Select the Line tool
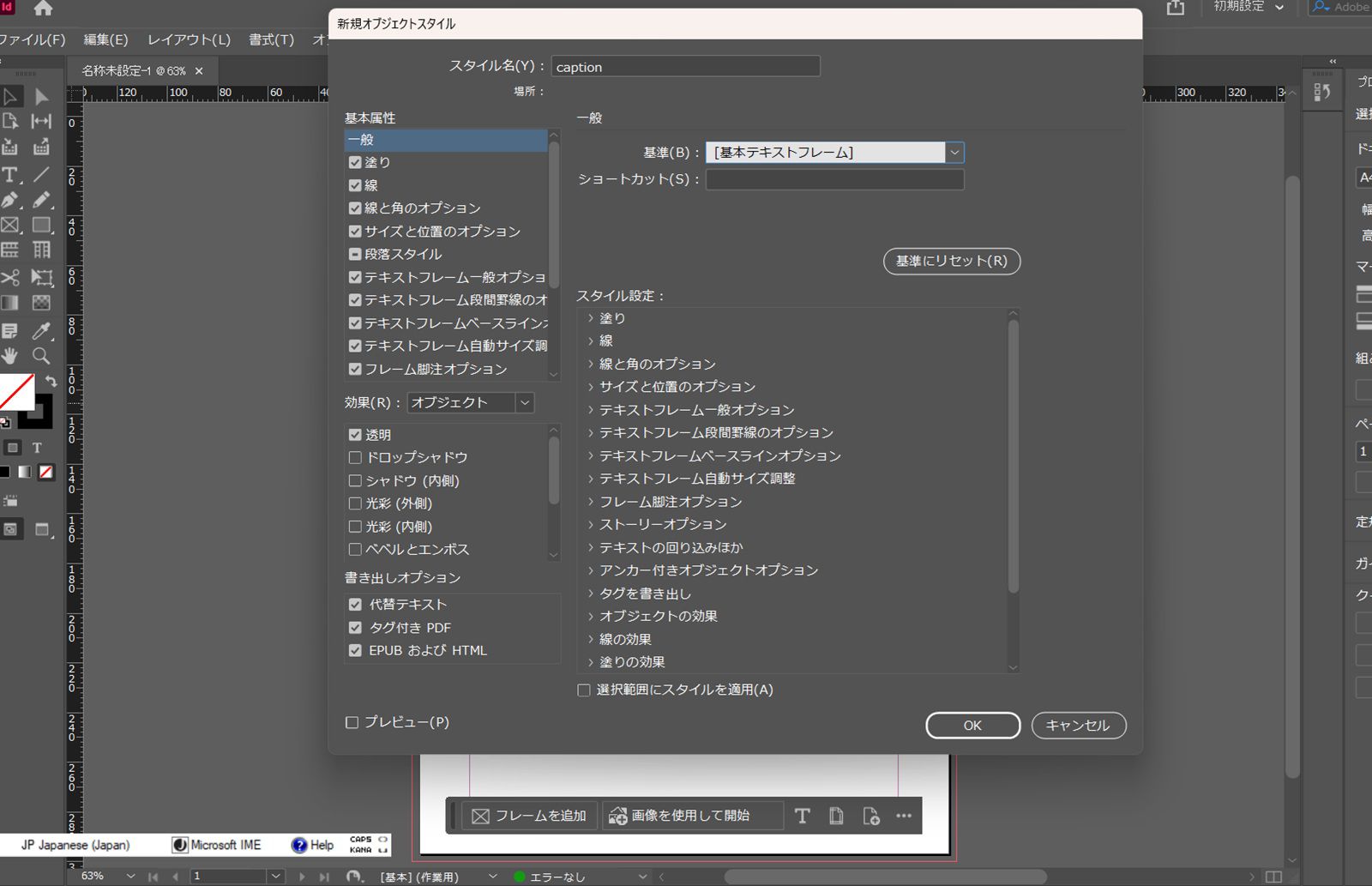Screen dimensions: 1372x886 pyautogui.click(x=40, y=175)
